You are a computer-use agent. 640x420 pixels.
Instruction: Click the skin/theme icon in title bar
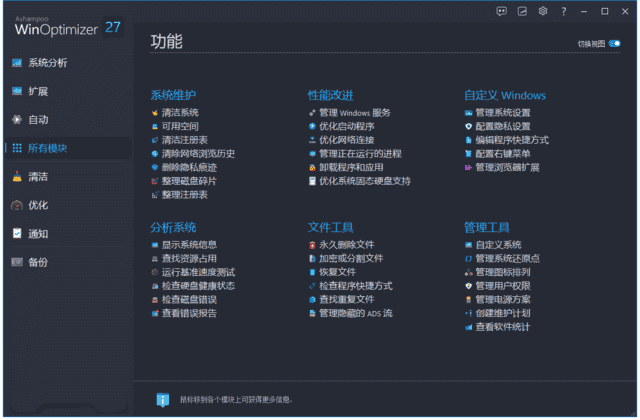coord(522,11)
